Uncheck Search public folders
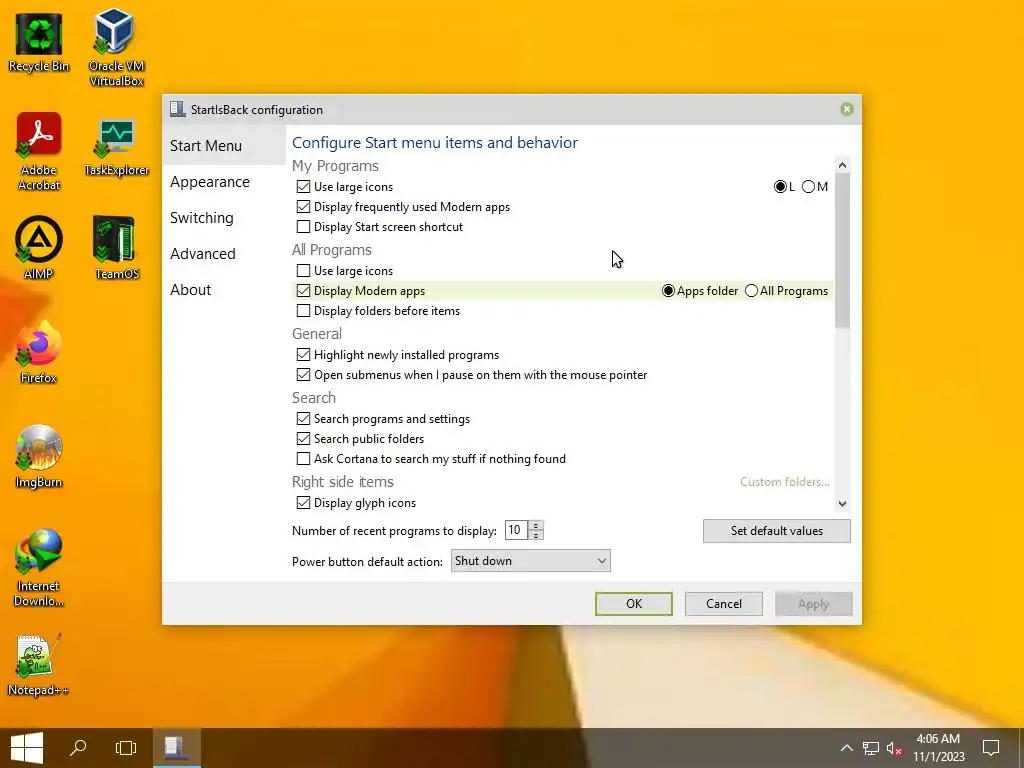The width and height of the screenshot is (1024, 768). point(303,439)
